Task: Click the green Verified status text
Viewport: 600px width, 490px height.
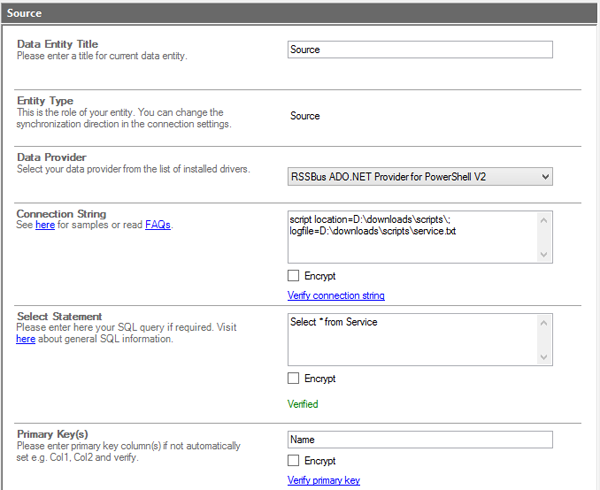Action: [303, 404]
